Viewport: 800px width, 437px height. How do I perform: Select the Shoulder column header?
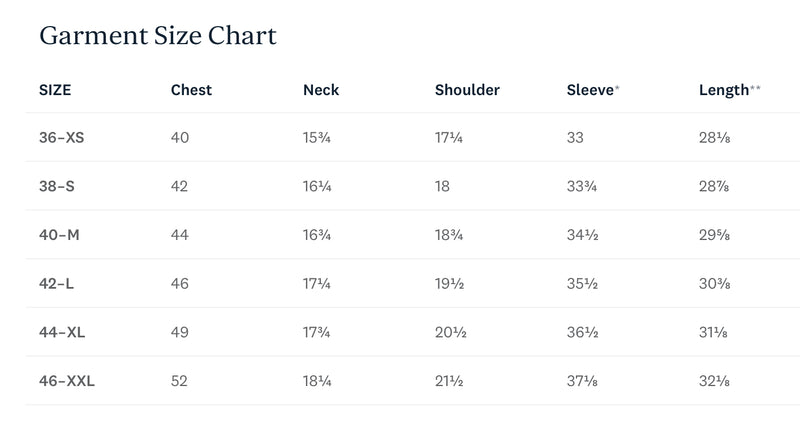467,90
